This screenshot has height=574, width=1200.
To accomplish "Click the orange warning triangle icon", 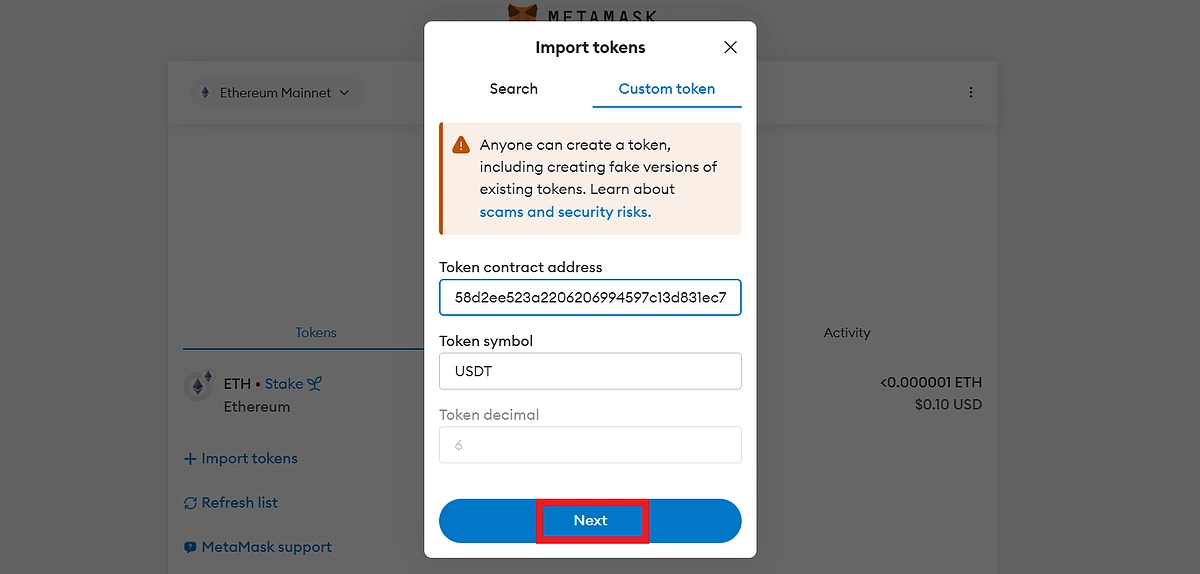I will [x=461, y=145].
